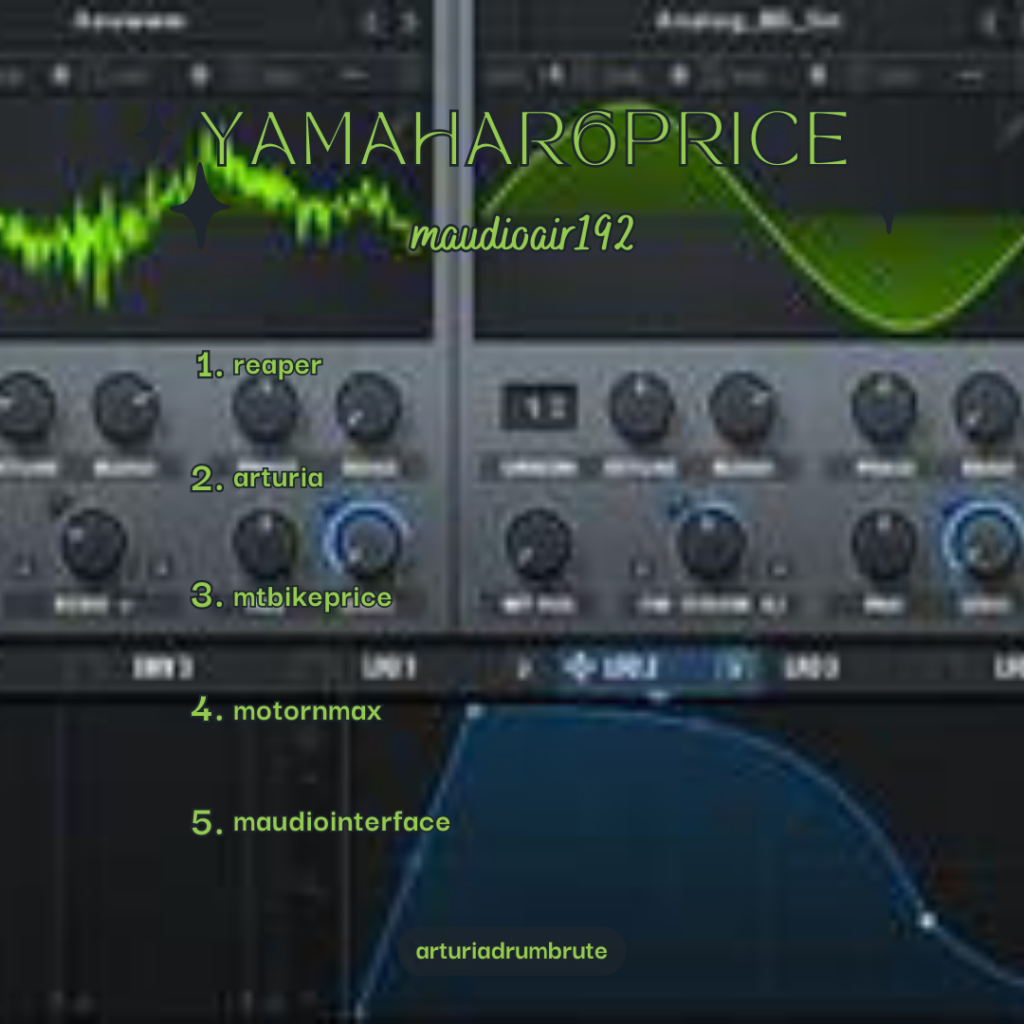Image resolution: width=1024 pixels, height=1024 pixels.
Task: Click the WT POS knob in right oscillator
Action: pyautogui.click(x=539, y=545)
